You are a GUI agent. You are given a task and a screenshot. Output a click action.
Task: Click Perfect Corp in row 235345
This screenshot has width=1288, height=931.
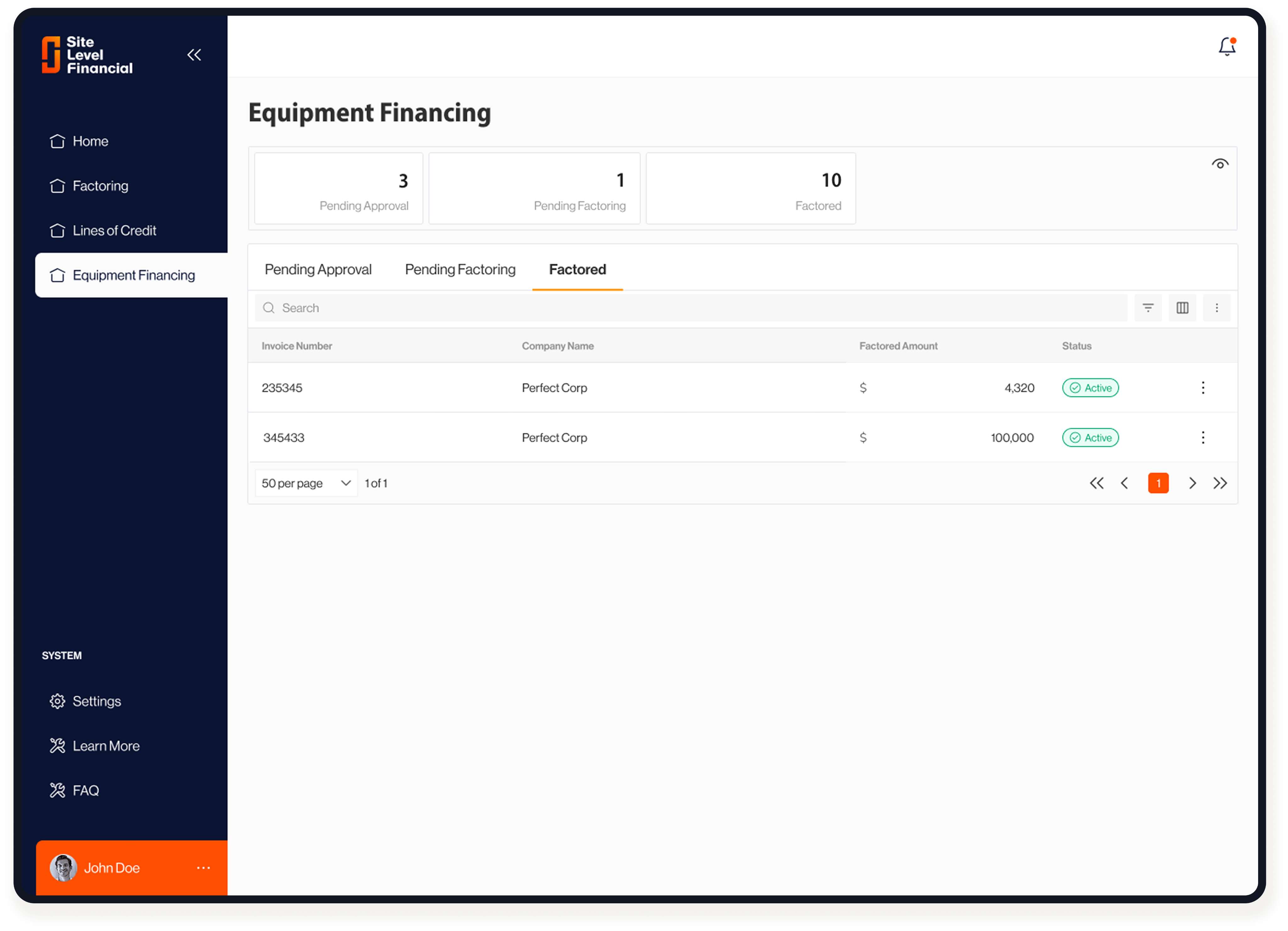554,387
